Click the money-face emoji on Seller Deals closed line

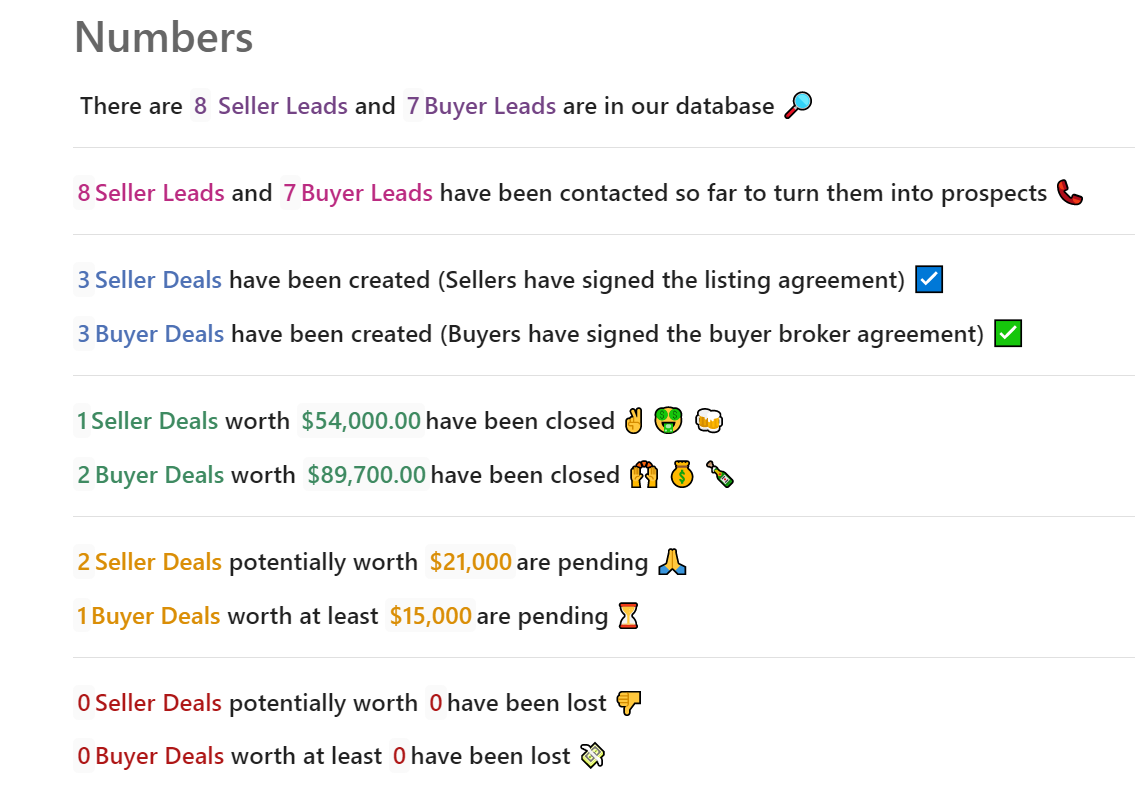(x=668, y=420)
